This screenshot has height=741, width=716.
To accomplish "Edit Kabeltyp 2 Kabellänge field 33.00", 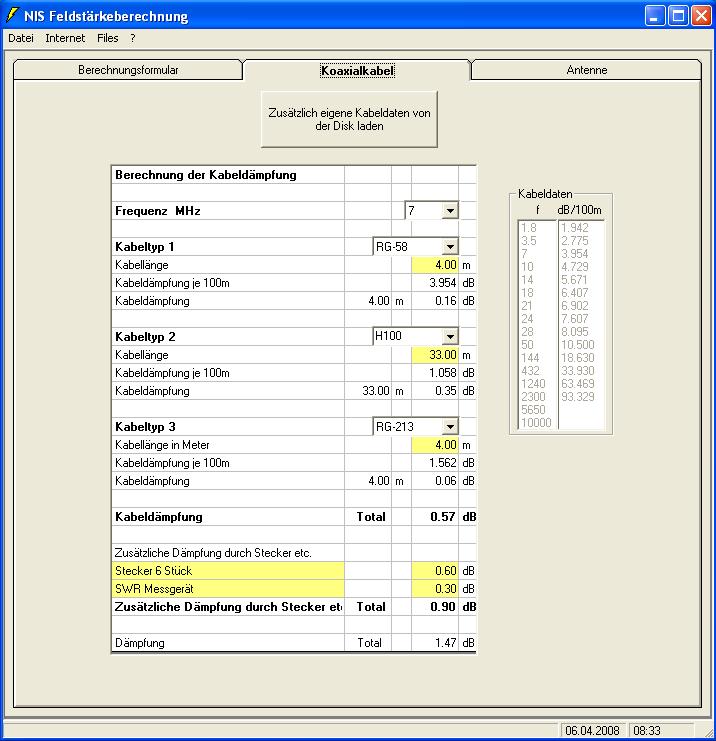I will (435, 355).
